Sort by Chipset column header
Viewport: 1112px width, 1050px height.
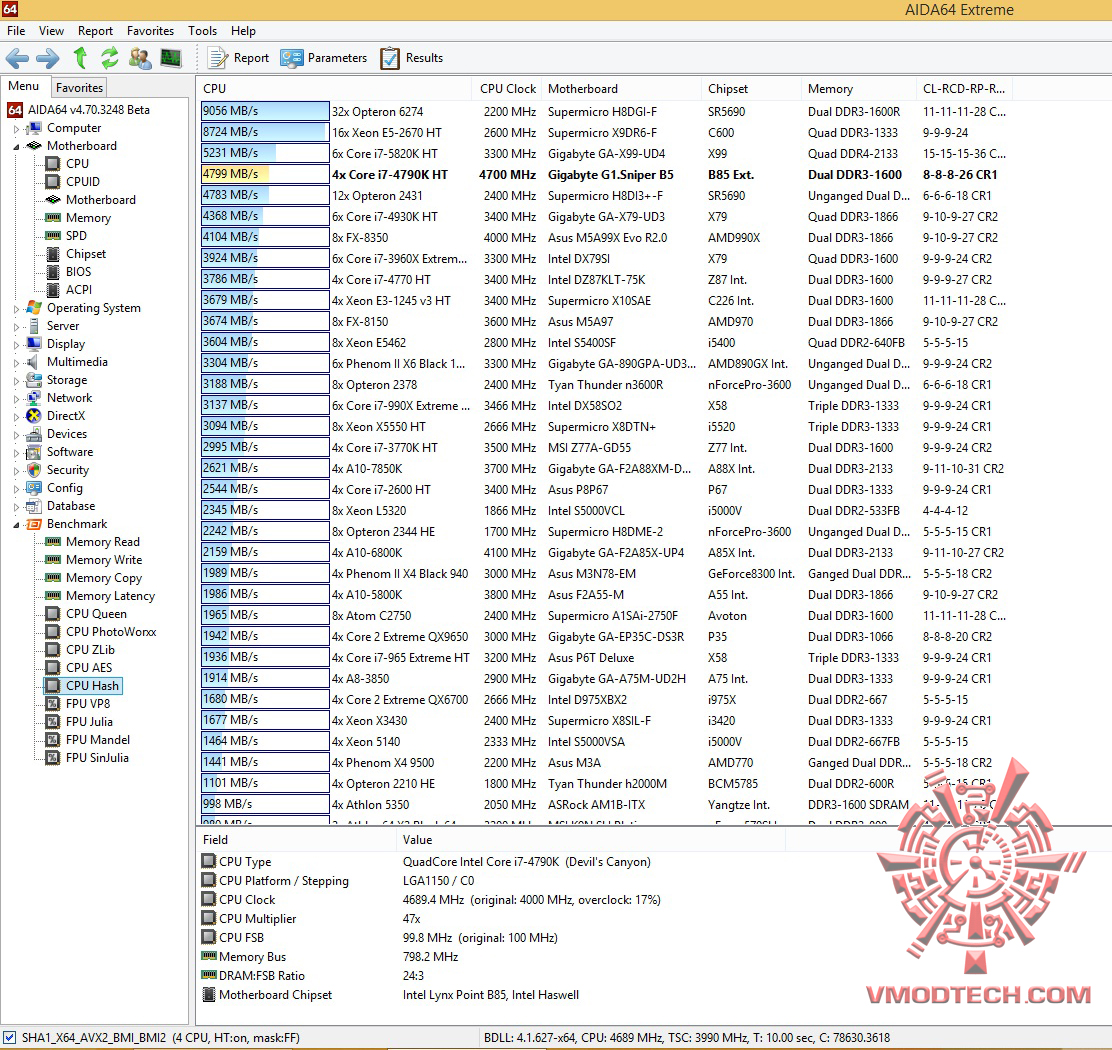[x=752, y=89]
